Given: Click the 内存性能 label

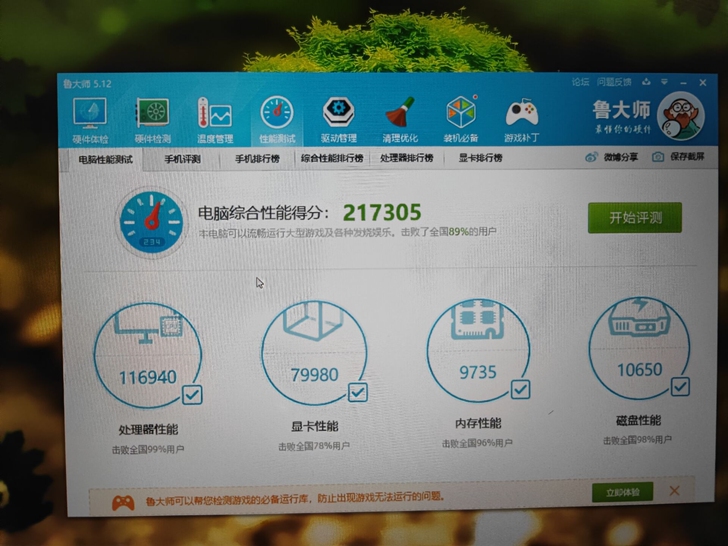Looking at the screenshot, I should click(x=478, y=423).
